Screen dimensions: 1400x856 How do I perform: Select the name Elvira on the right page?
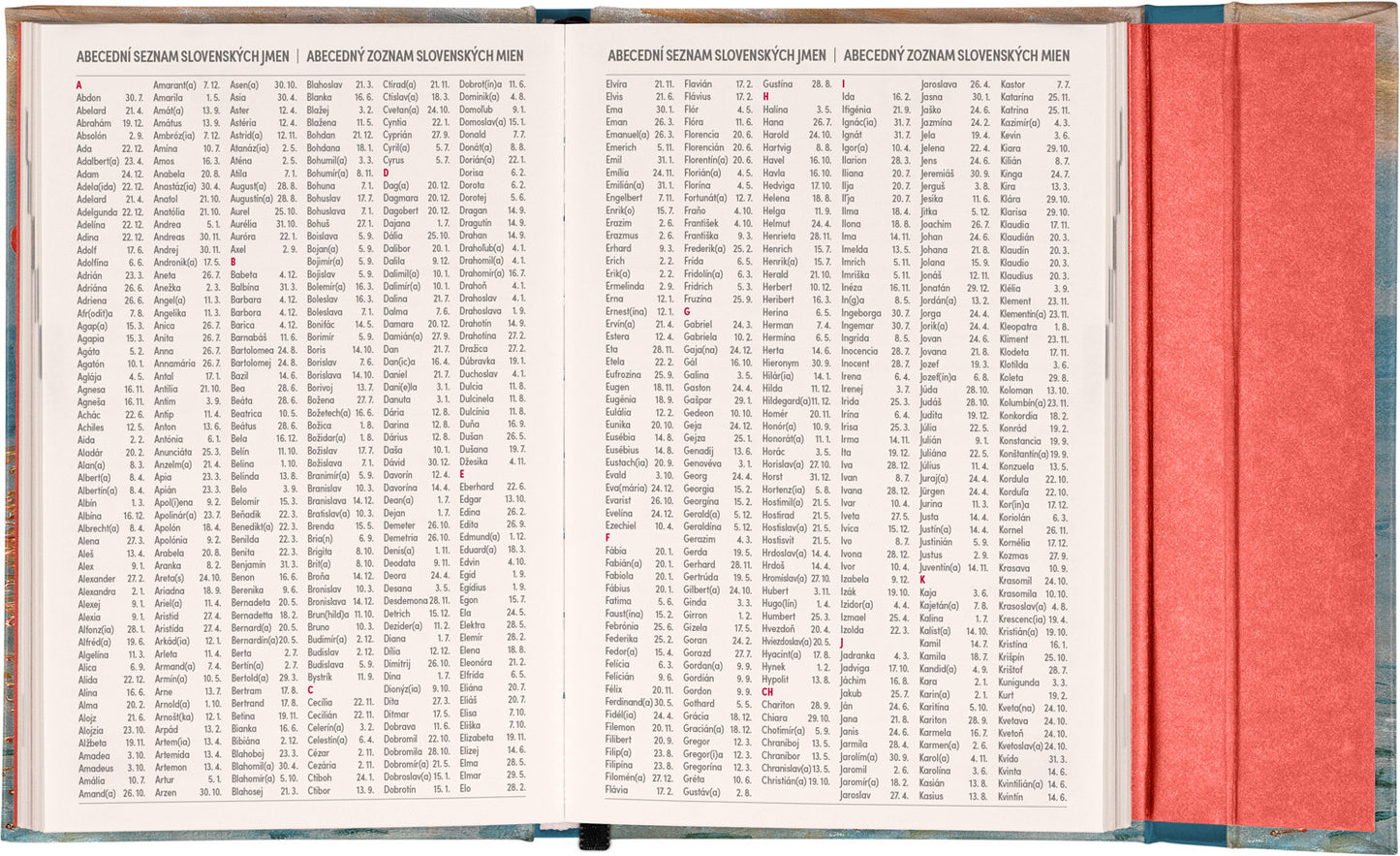tap(616, 85)
